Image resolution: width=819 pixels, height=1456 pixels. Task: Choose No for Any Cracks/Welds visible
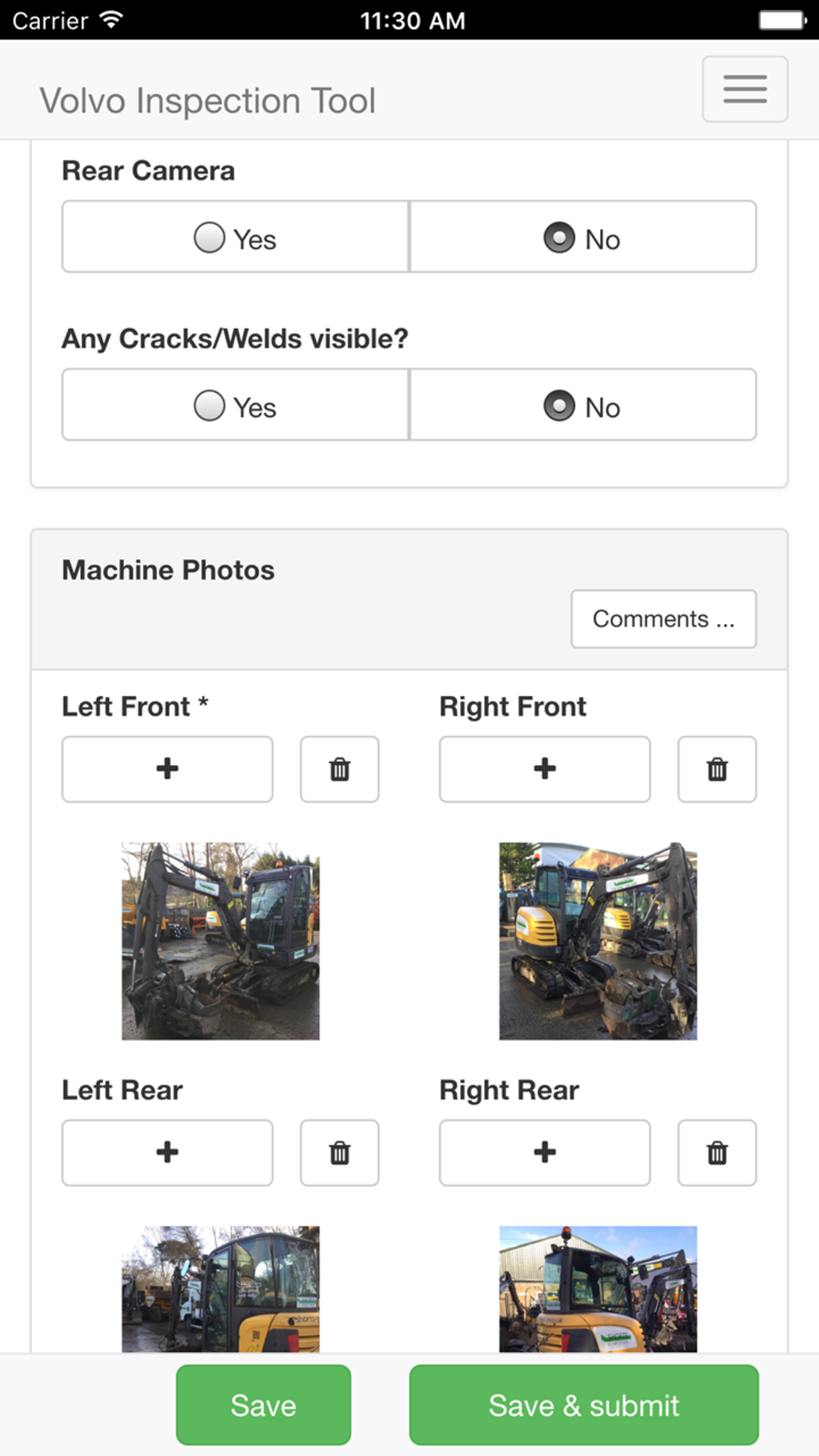point(583,405)
